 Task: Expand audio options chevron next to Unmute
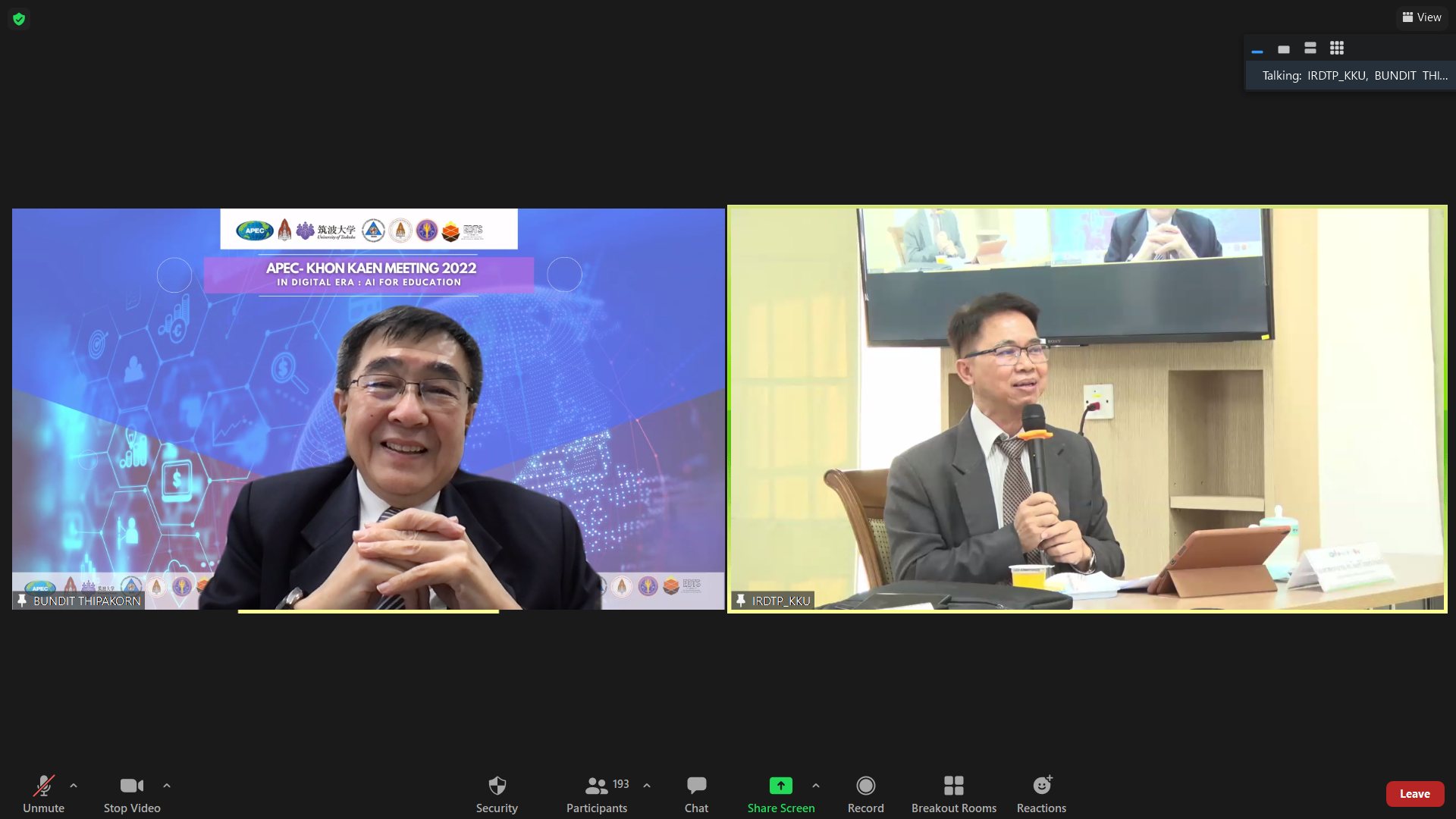tap(74, 786)
